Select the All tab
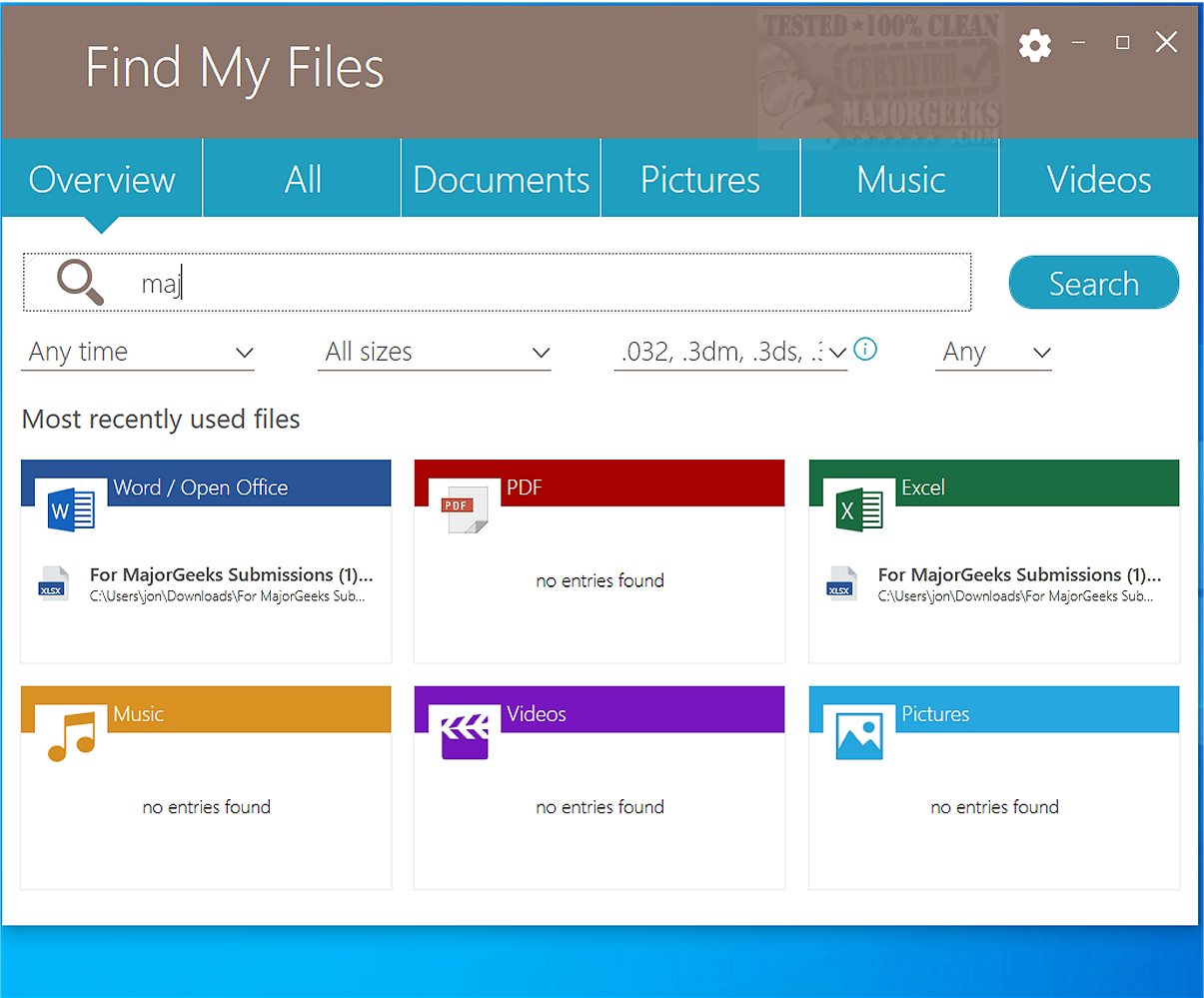Image resolution: width=1204 pixels, height=998 pixels. pyautogui.click(x=303, y=180)
